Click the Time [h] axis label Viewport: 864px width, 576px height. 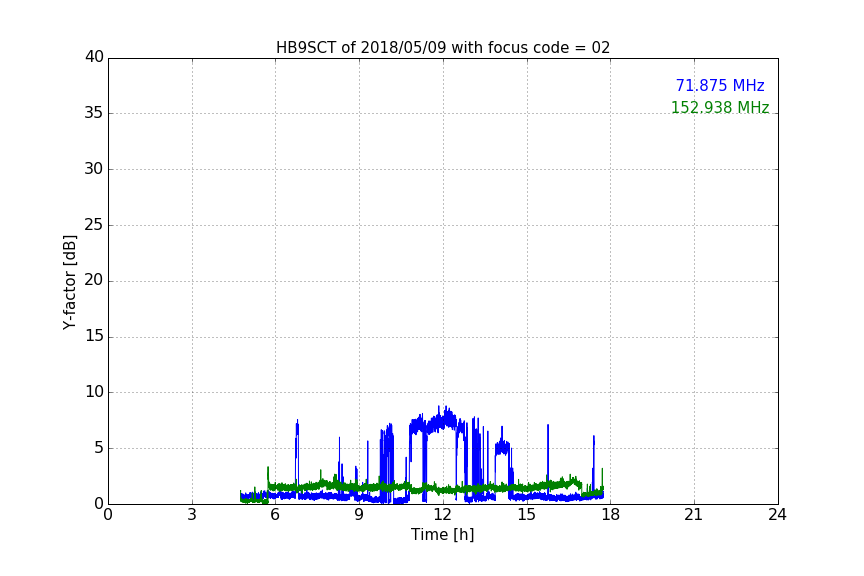coord(442,535)
